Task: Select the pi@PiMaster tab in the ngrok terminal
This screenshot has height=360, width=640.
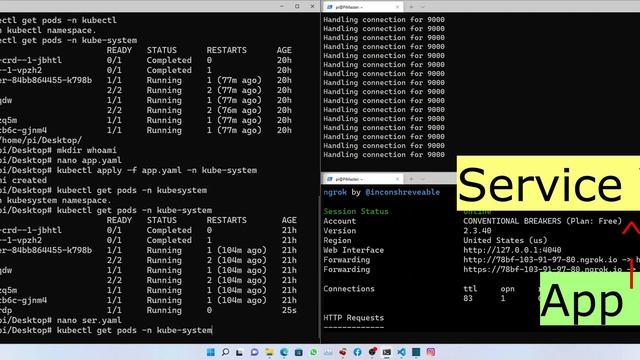Action: [363, 179]
